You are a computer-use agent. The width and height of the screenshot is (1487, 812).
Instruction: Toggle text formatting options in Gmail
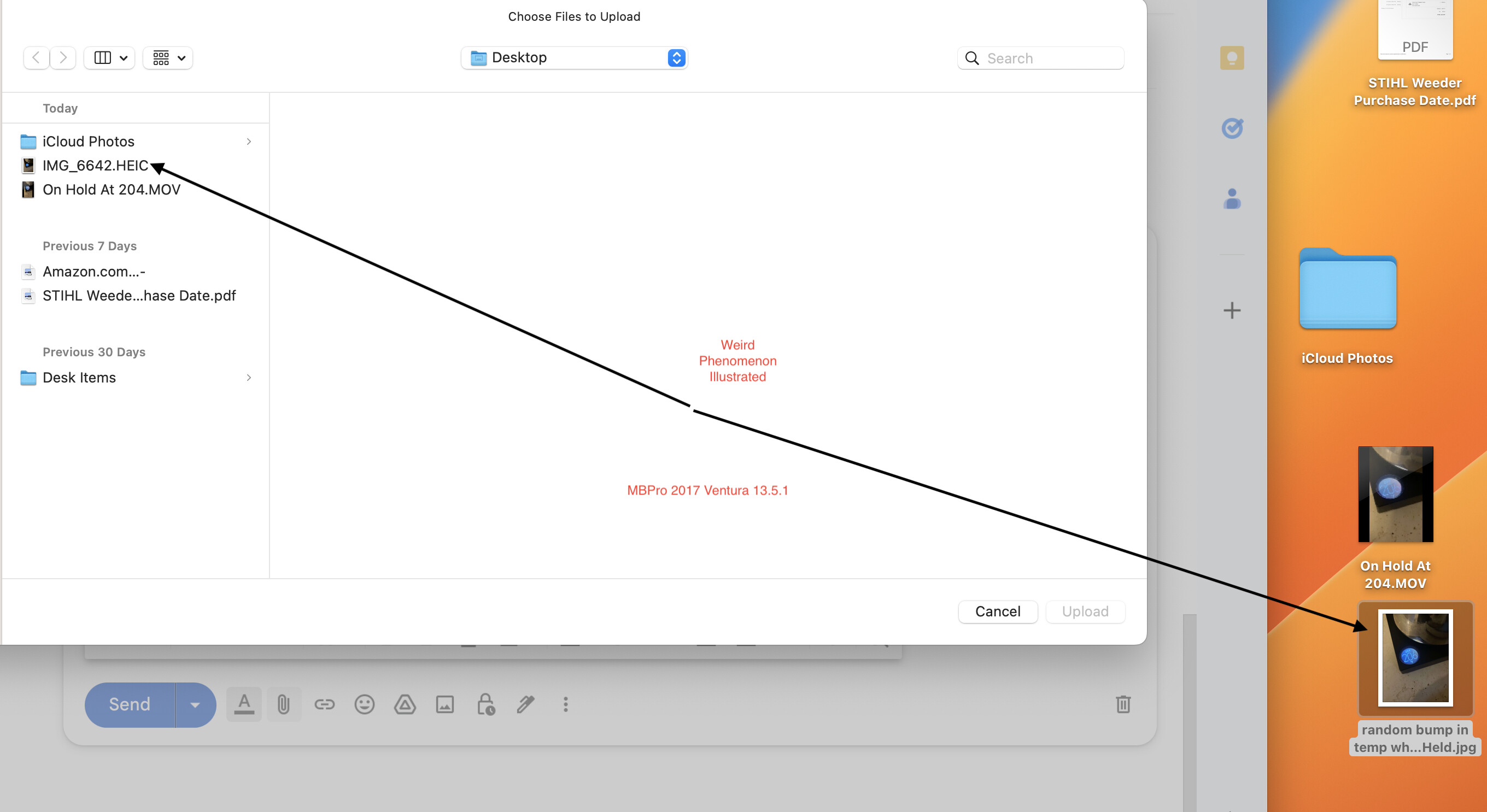[244, 704]
